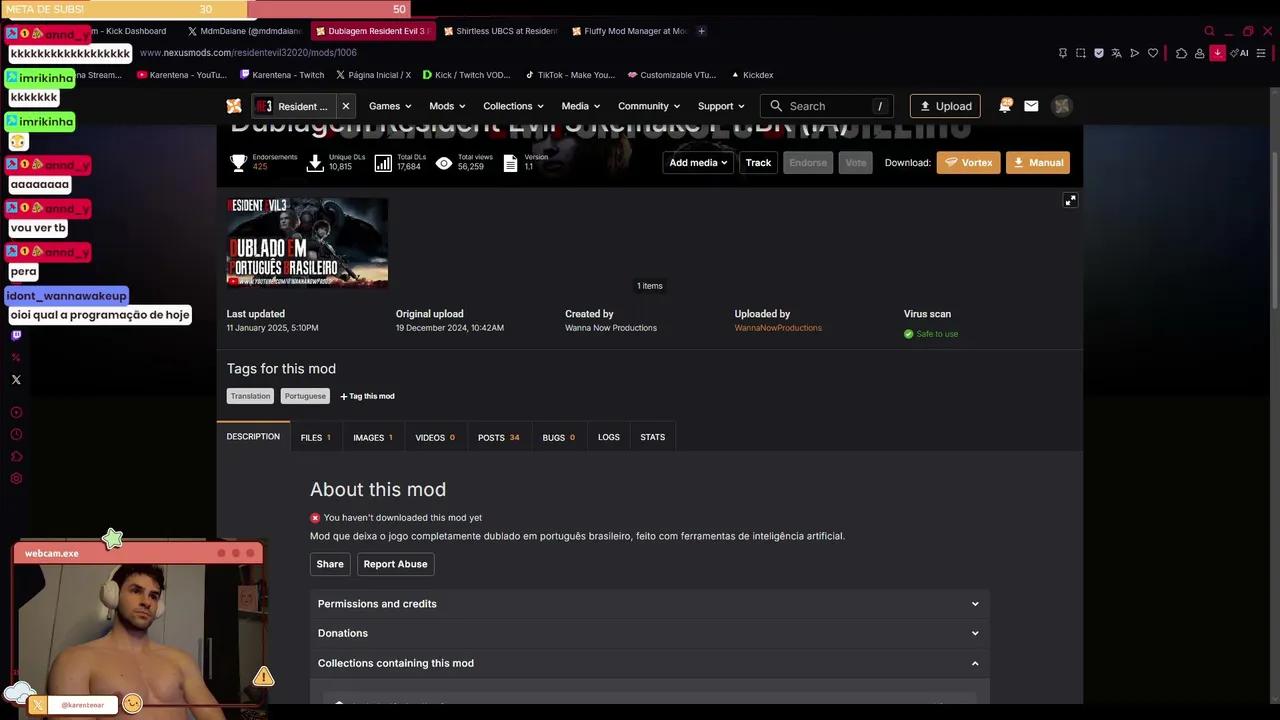Click the Portuguese tag

[x=305, y=396]
